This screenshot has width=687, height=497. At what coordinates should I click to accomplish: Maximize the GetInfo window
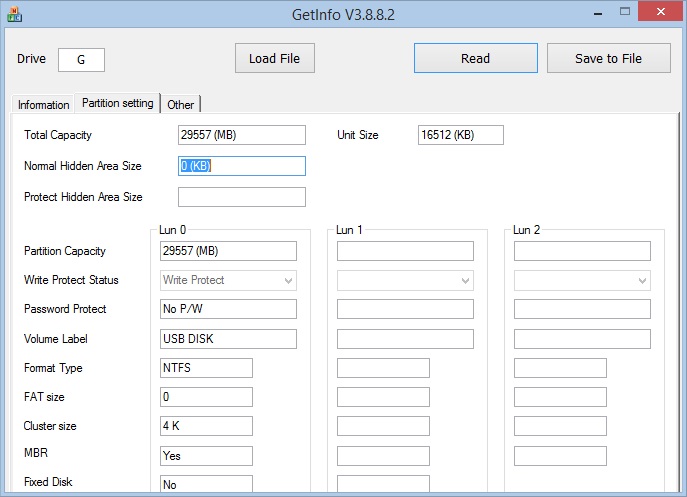click(x=625, y=11)
